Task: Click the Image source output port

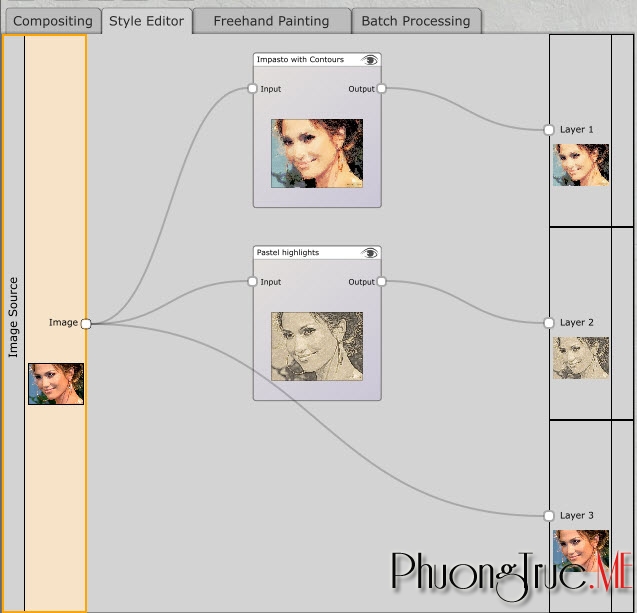Action: [x=86, y=324]
